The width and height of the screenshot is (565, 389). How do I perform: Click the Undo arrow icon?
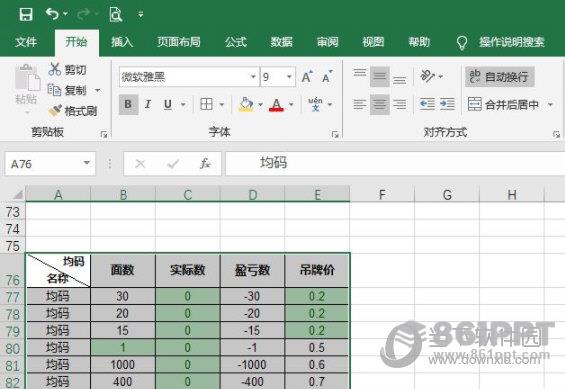(52, 14)
